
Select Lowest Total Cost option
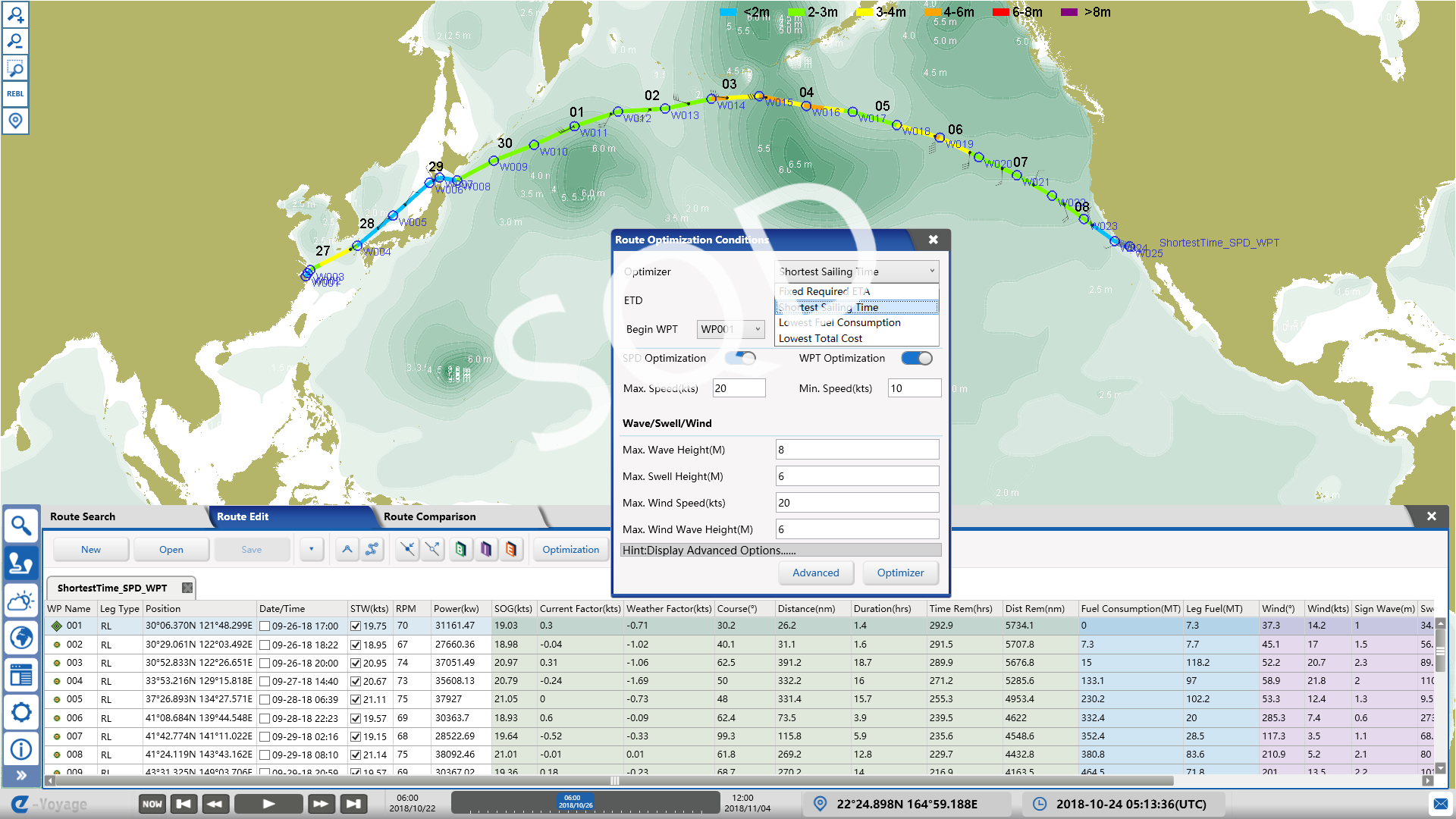pyautogui.click(x=857, y=338)
